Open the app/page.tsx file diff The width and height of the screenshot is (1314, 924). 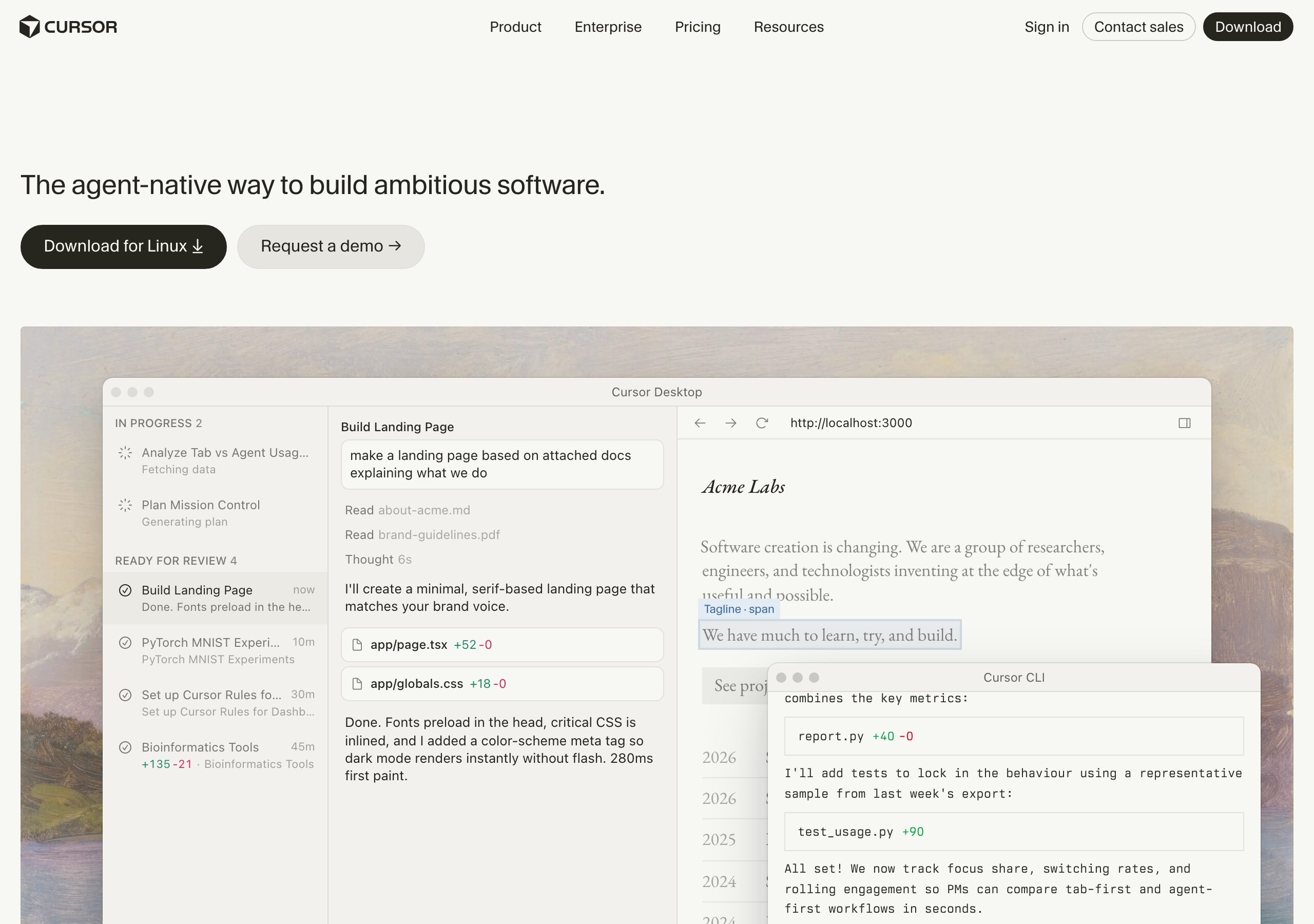coord(502,645)
